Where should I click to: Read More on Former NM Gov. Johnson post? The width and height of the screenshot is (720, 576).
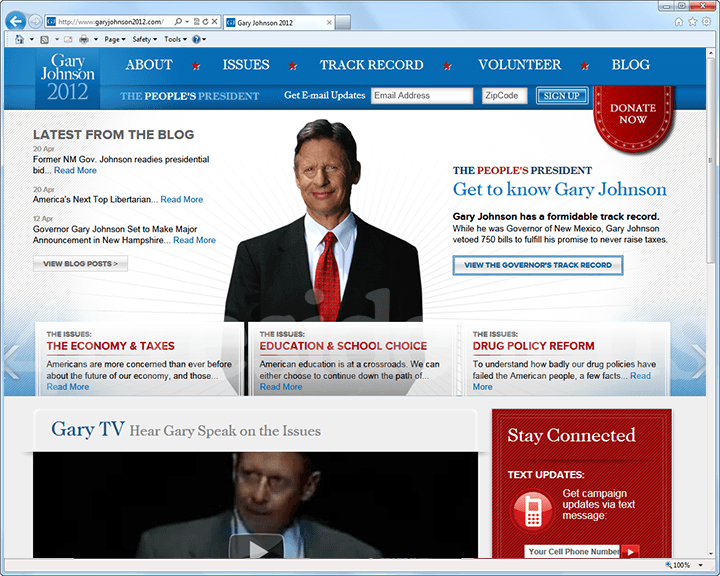pos(75,170)
